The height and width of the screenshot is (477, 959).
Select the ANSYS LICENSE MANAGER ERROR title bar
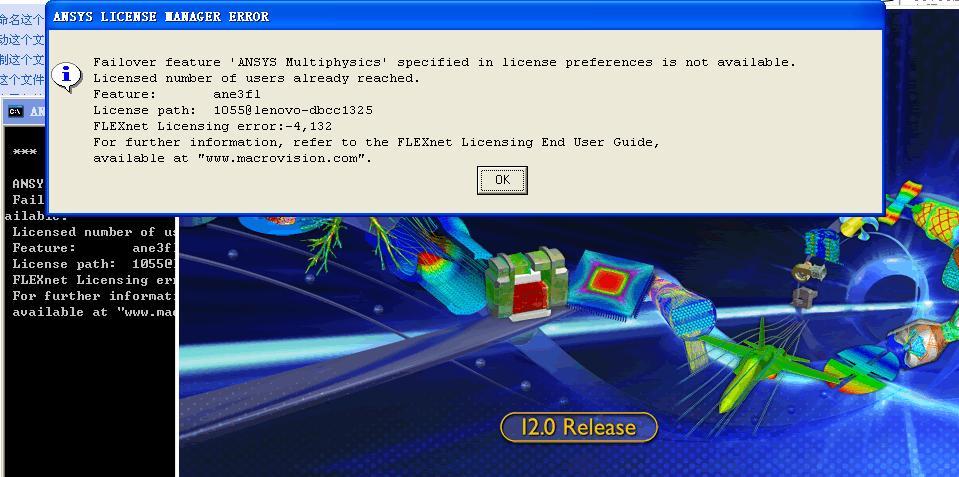pos(465,17)
